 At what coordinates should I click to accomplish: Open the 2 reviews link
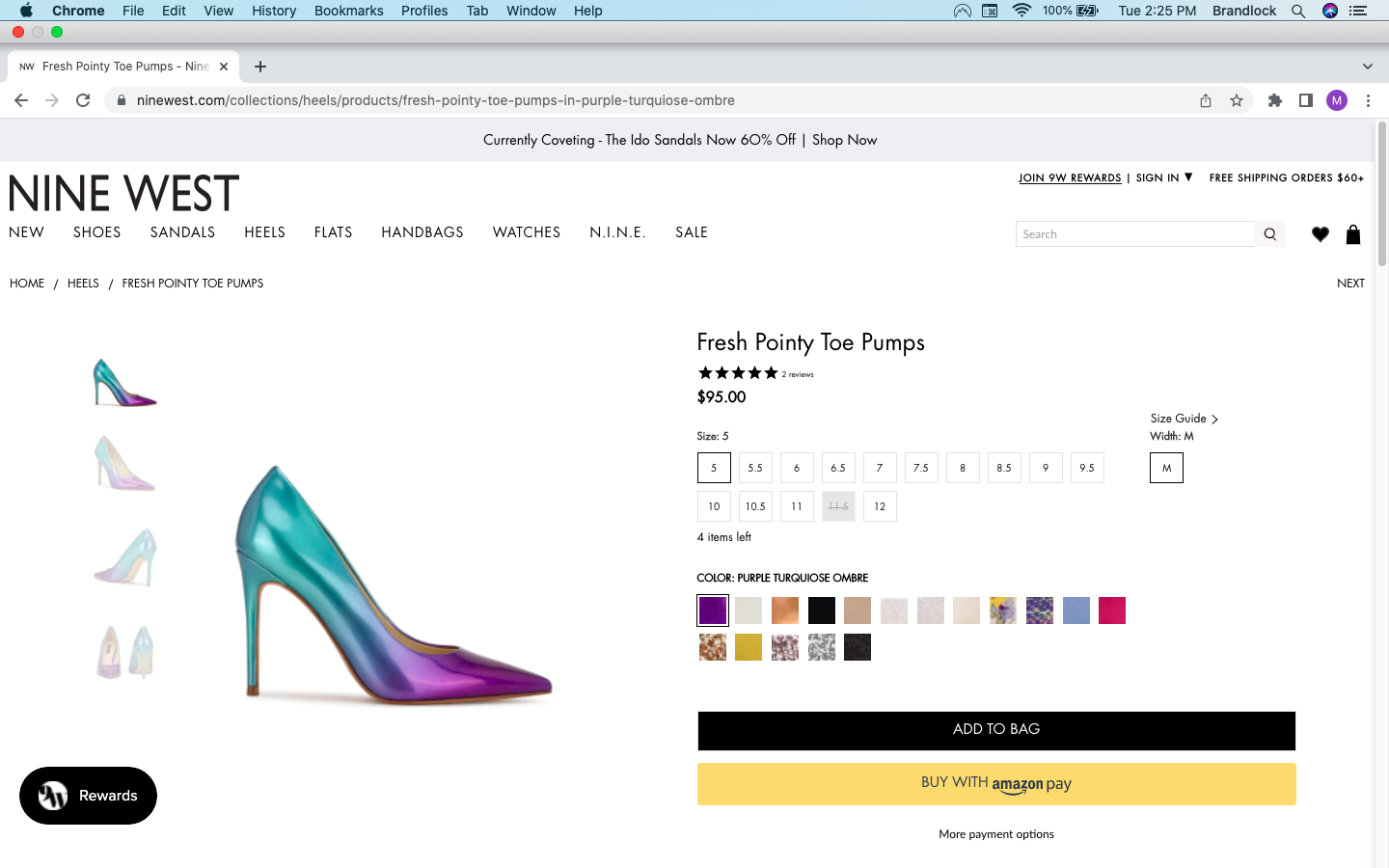coord(798,374)
